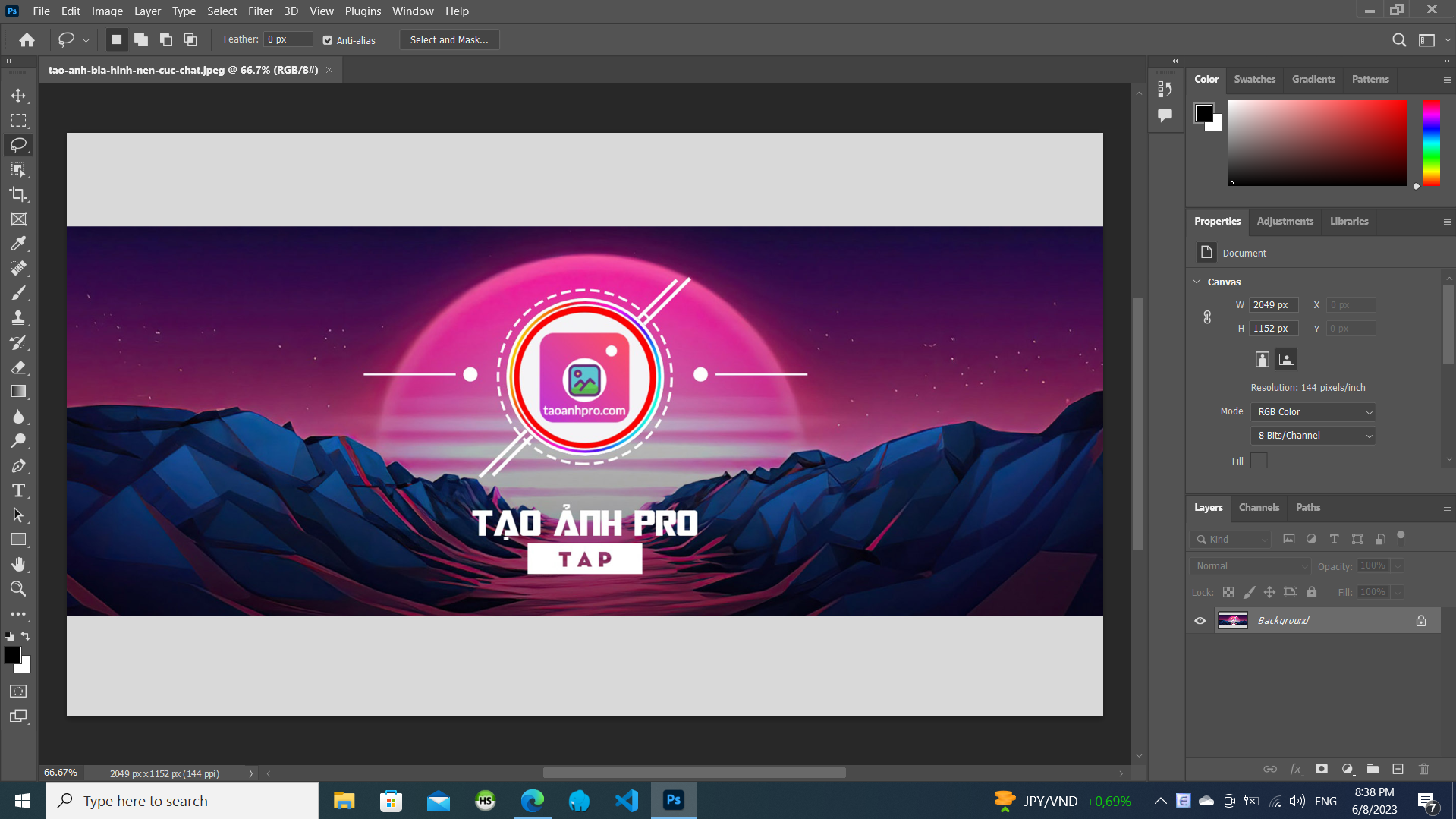Open the Lasso tool preset picker arrow
The image size is (1456, 819).
pos(86,40)
